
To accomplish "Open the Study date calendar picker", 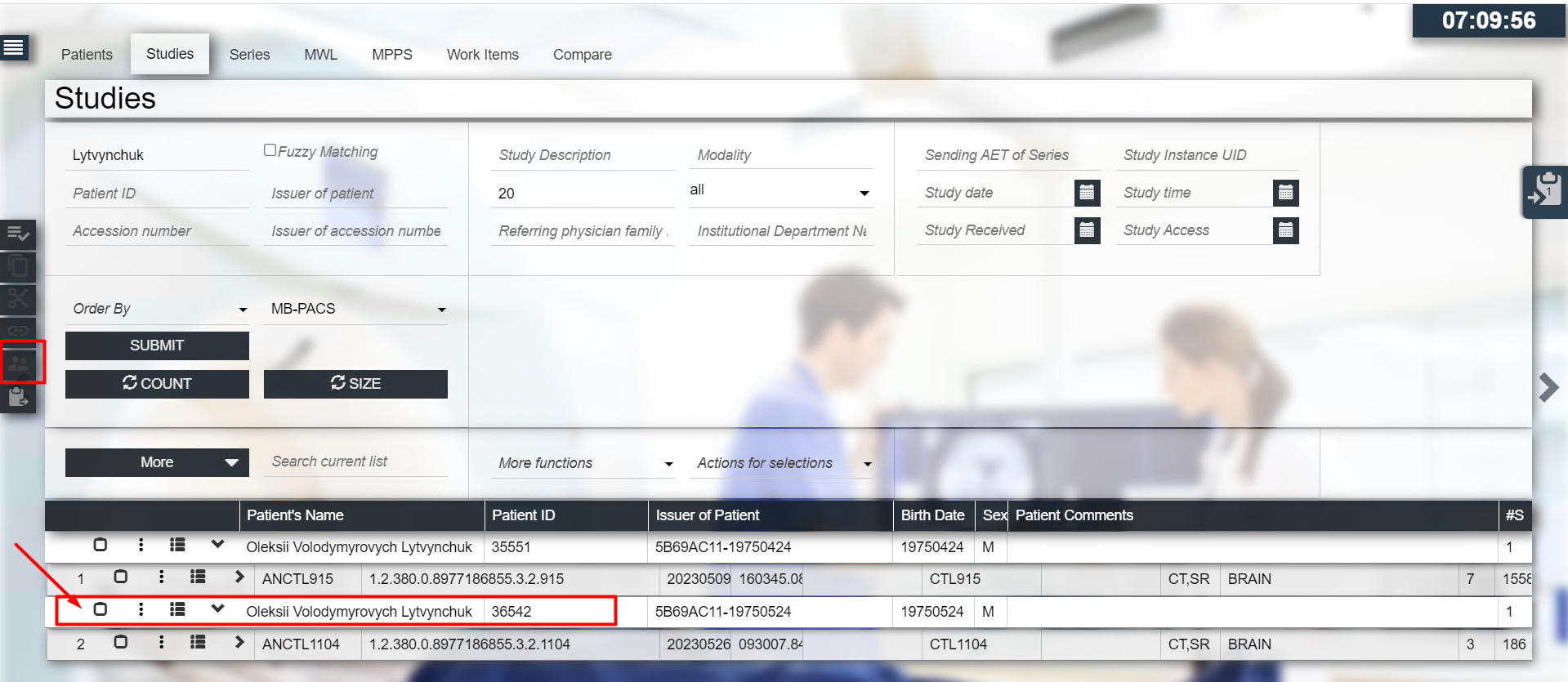I will point(1086,193).
